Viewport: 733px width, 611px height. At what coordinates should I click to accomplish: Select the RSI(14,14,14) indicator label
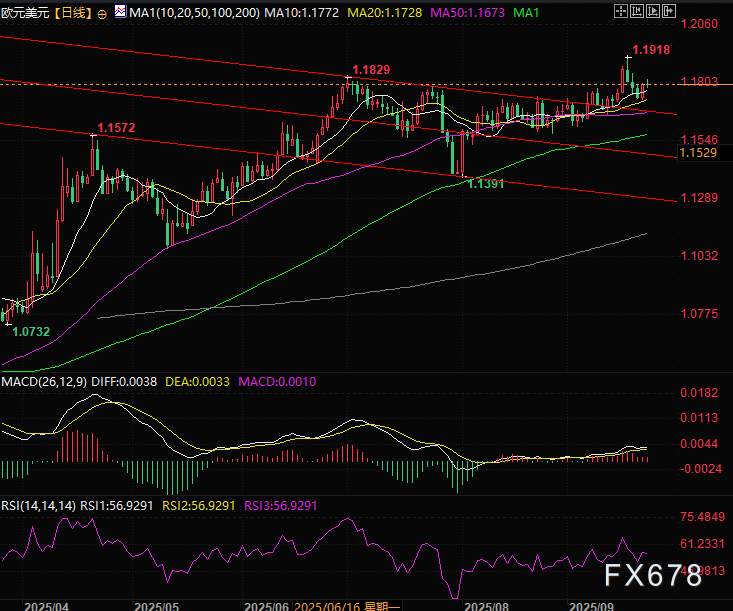click(x=39, y=506)
